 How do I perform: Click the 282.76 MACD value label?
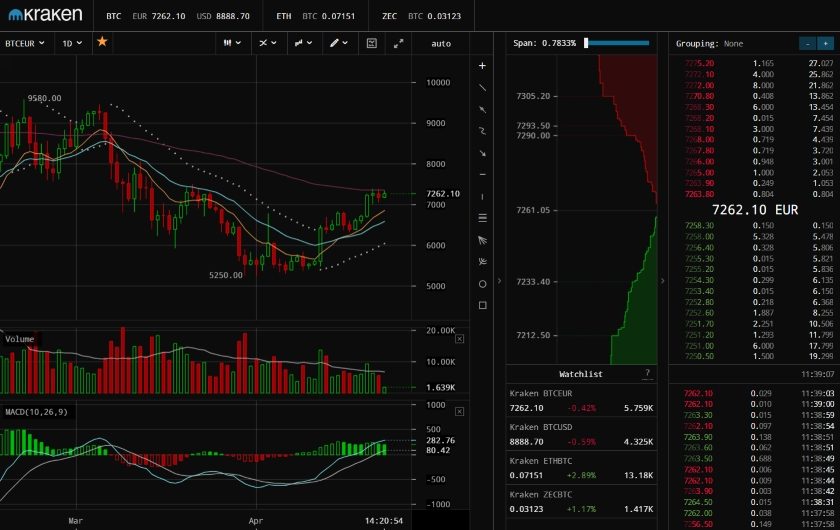point(440,441)
